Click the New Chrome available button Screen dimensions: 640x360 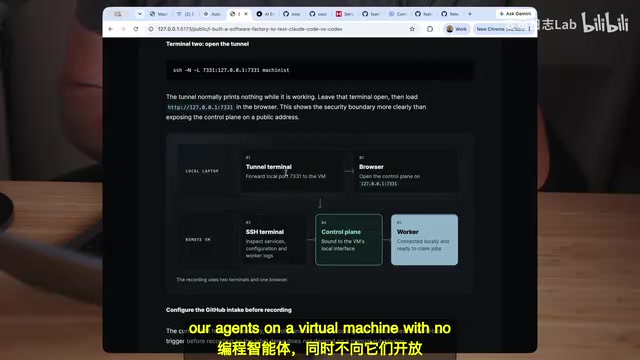pos(500,29)
